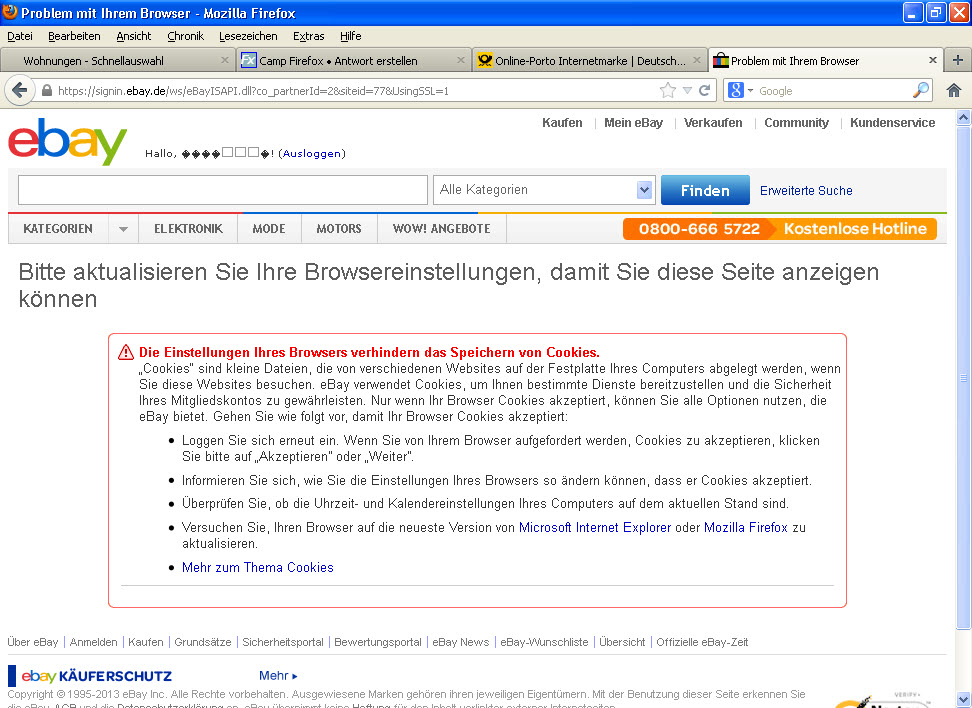Open the eBay News footer link

click(x=461, y=642)
